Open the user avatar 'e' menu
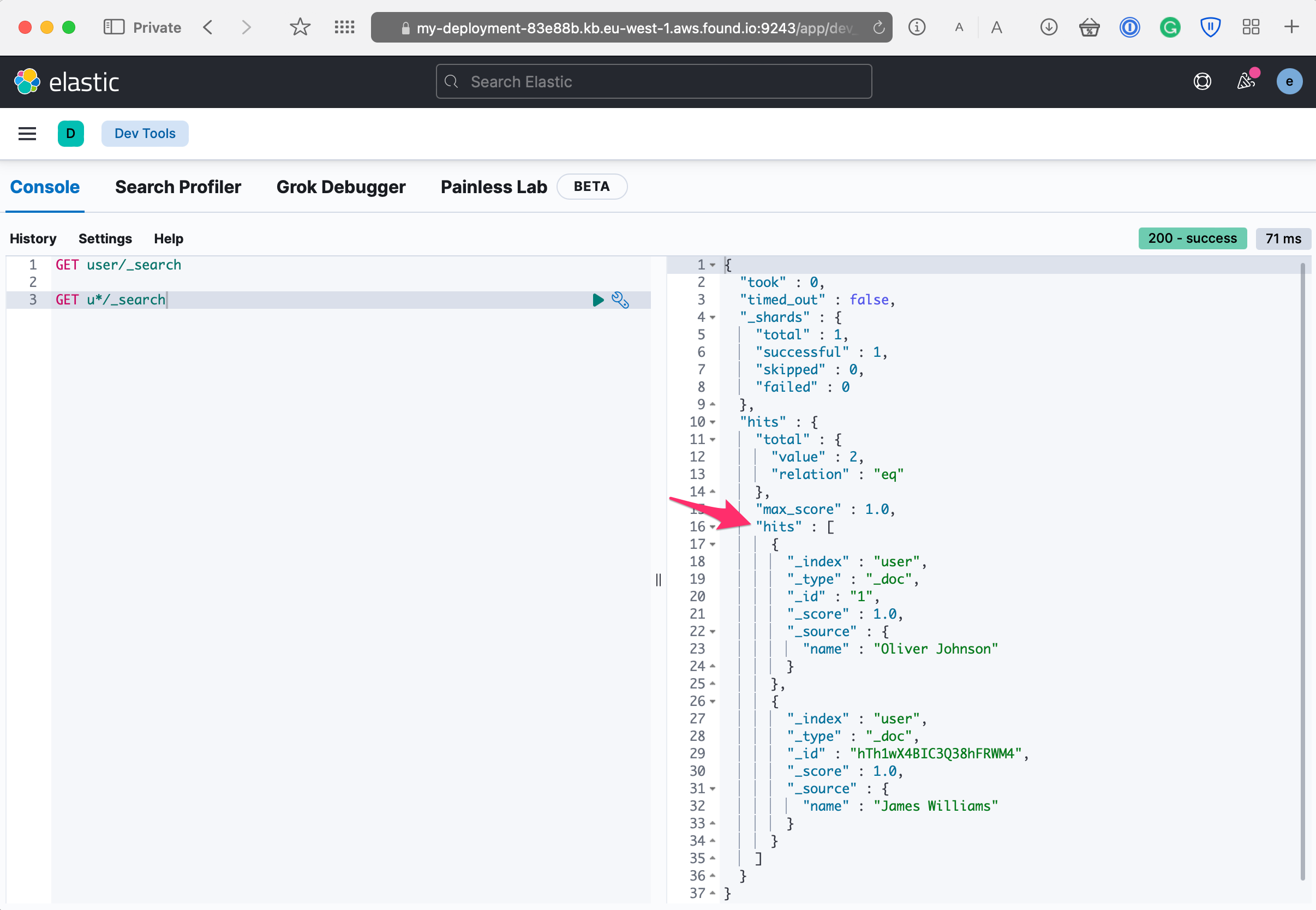The image size is (1316, 910). (1289, 81)
